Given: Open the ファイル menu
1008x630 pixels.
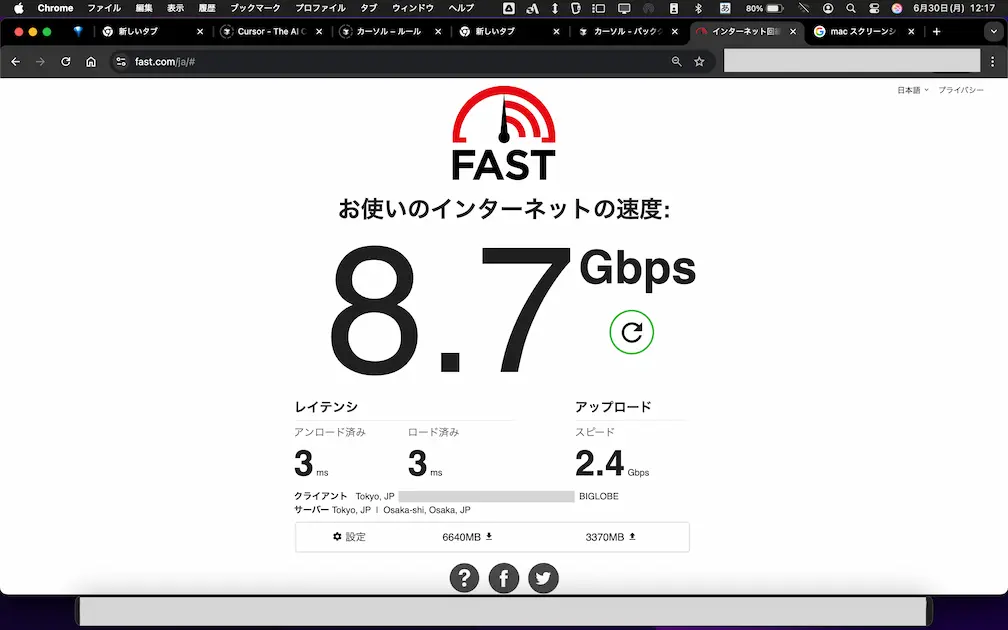Looking at the screenshot, I should 104,8.
